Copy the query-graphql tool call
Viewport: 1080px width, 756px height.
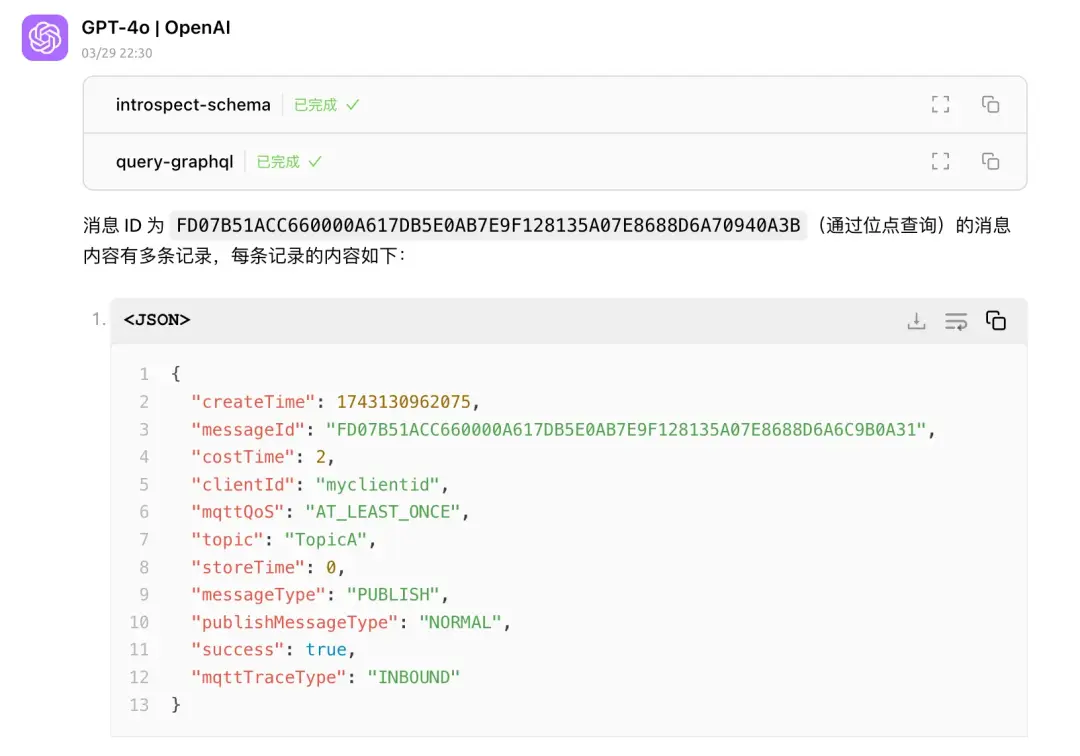click(x=990, y=161)
